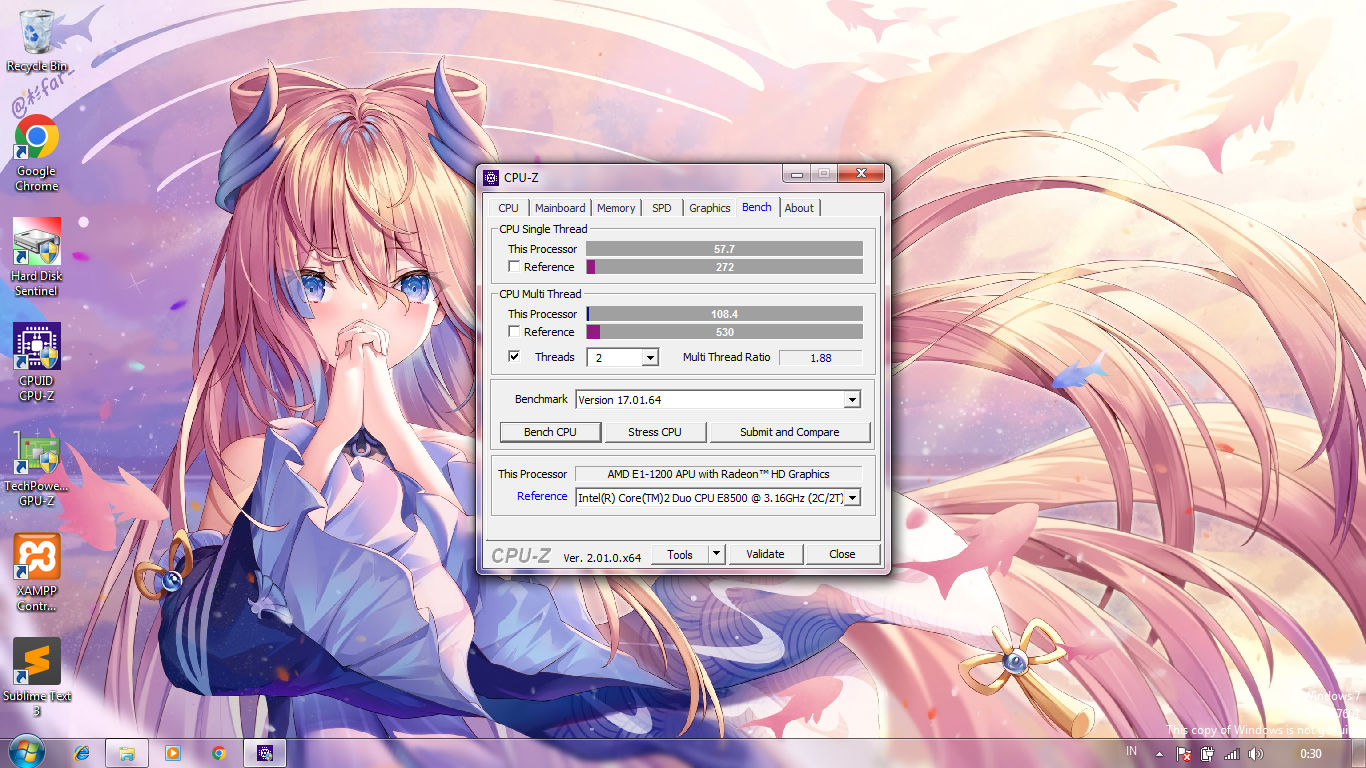Click the IN language indicator
1366x768 pixels.
(x=1132, y=751)
